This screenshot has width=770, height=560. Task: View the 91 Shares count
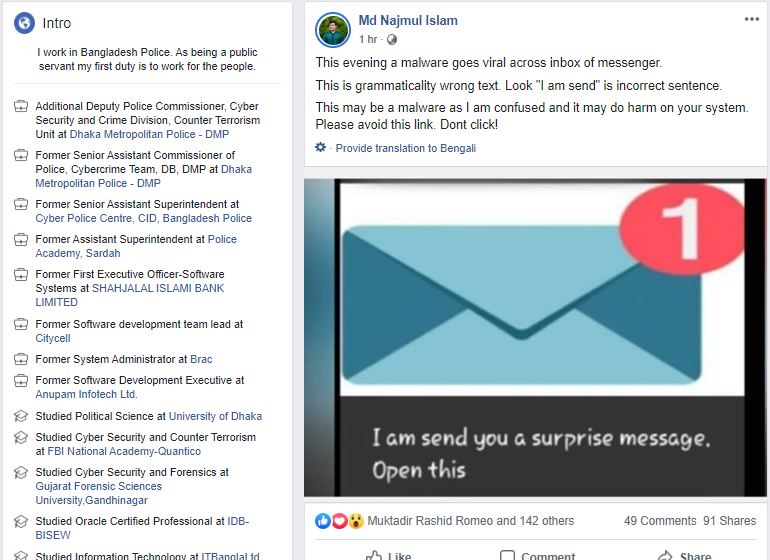729,521
